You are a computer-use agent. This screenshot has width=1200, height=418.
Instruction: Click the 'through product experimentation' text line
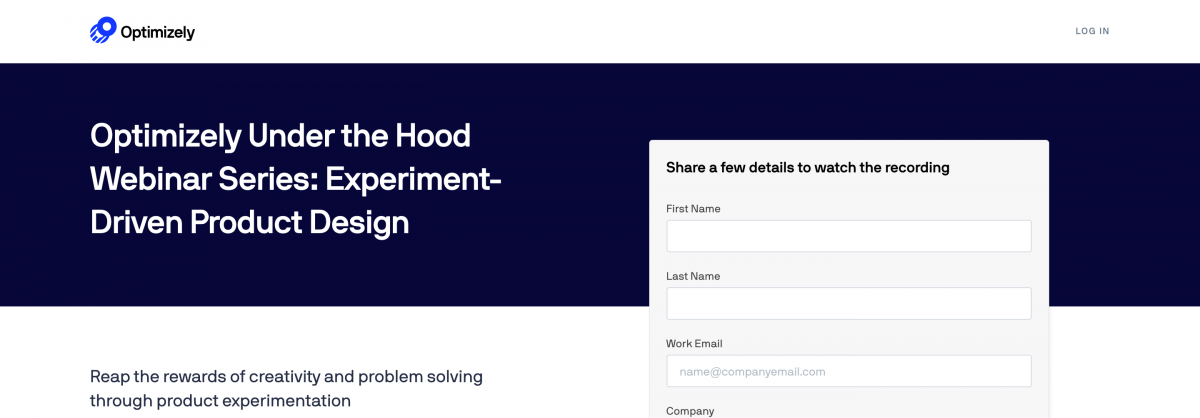pos(220,401)
